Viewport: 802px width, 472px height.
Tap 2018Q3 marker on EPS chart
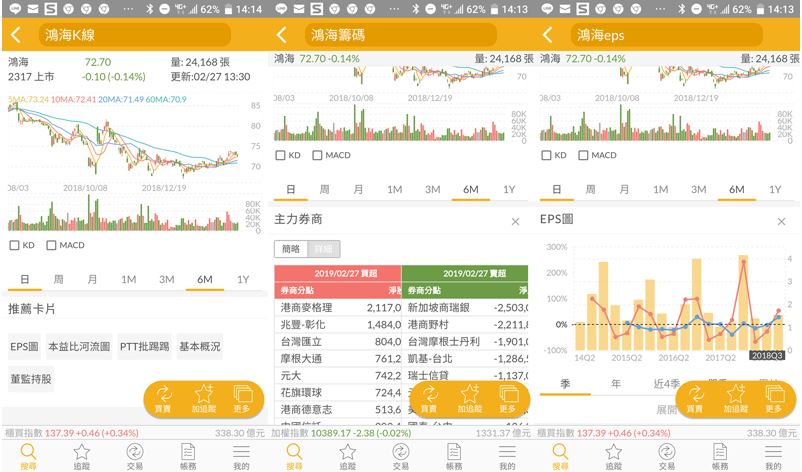pyautogui.click(x=767, y=355)
